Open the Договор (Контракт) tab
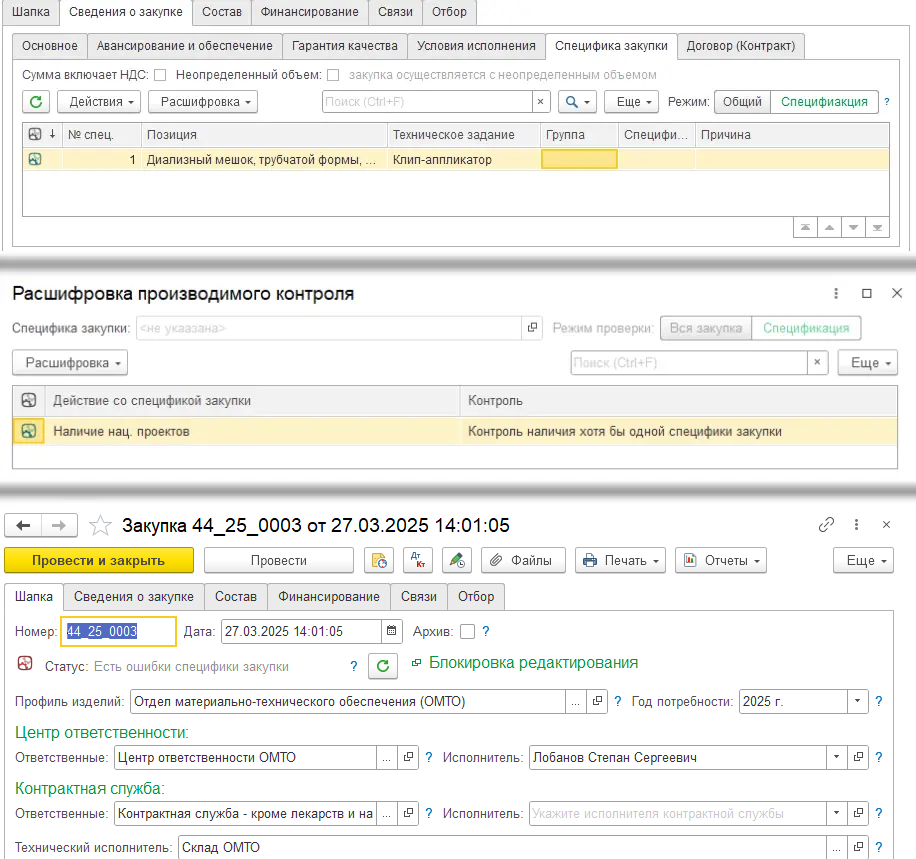916x859 pixels. click(741, 46)
